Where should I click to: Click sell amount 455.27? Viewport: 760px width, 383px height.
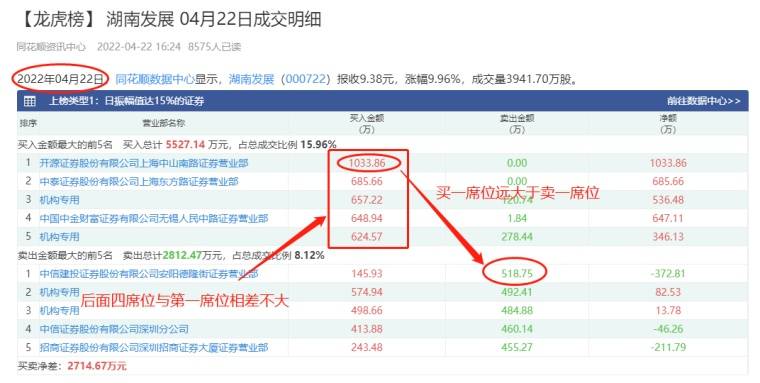[517, 348]
